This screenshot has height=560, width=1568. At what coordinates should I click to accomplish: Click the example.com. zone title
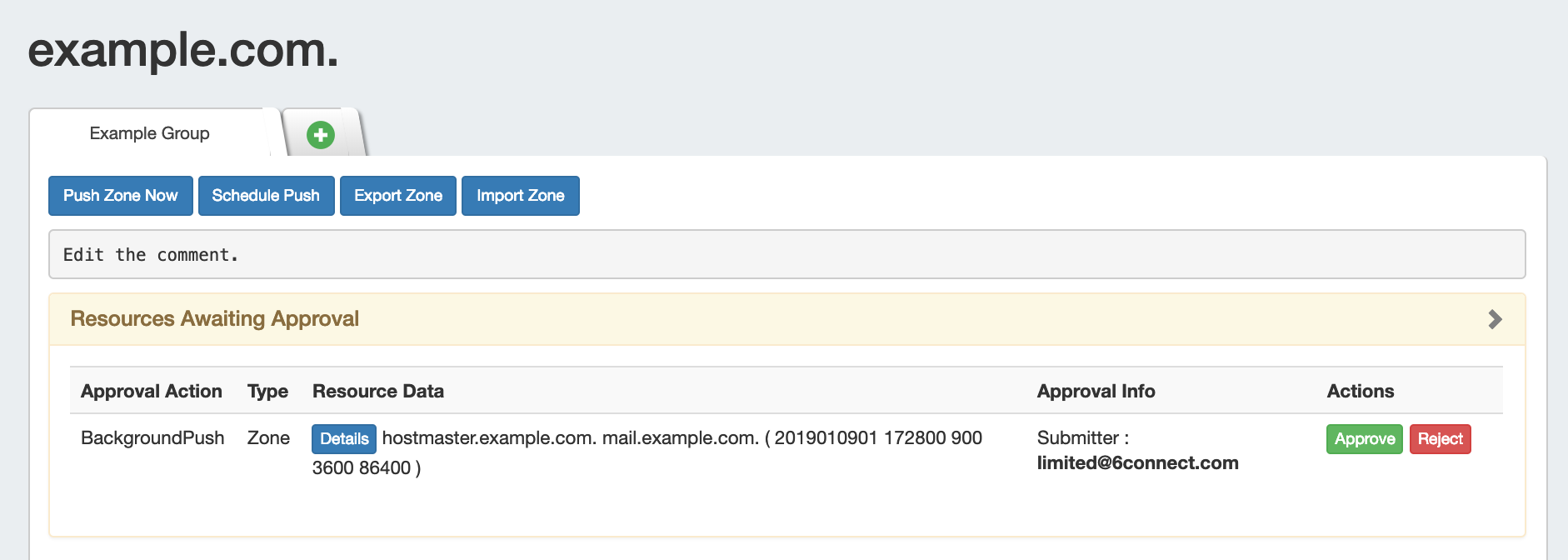tap(183, 50)
